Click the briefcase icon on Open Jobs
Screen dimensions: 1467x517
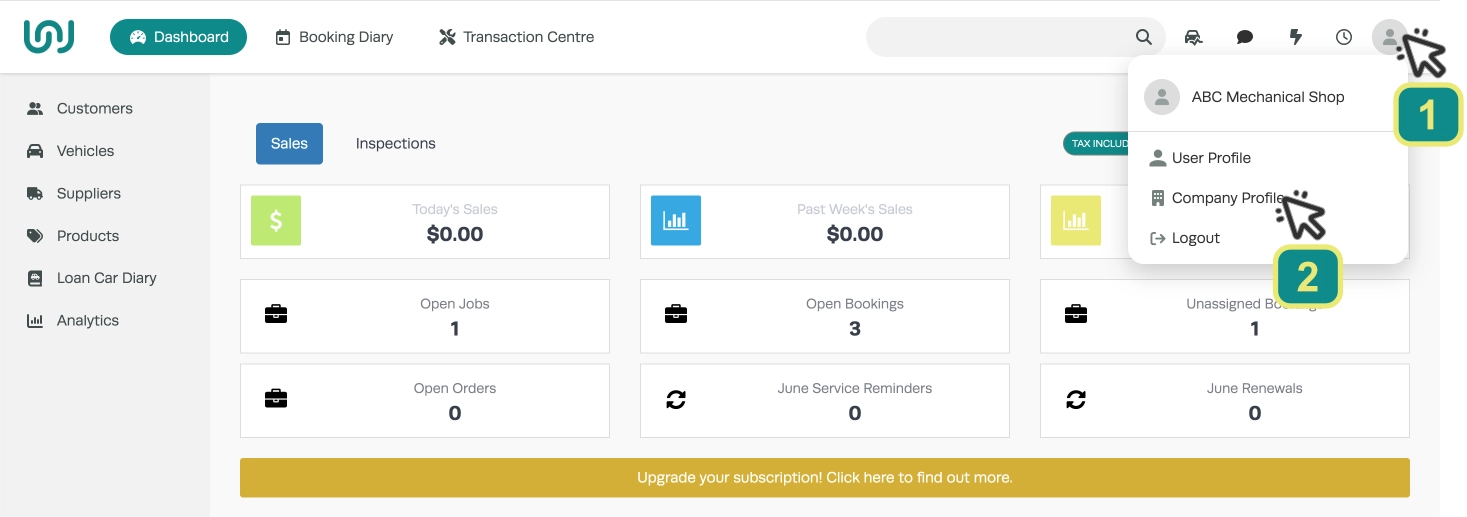point(276,314)
